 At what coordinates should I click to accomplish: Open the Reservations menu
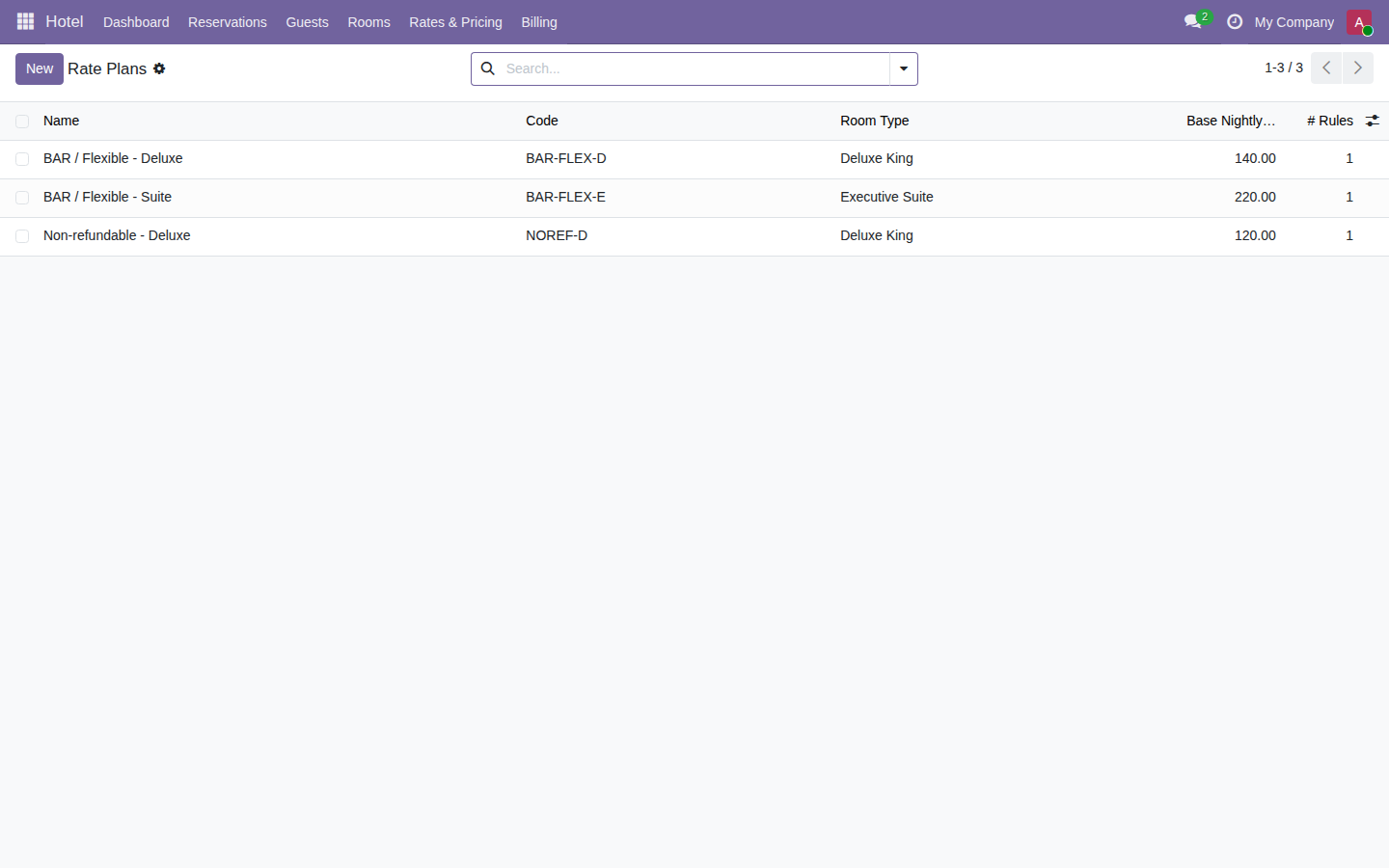tap(228, 22)
